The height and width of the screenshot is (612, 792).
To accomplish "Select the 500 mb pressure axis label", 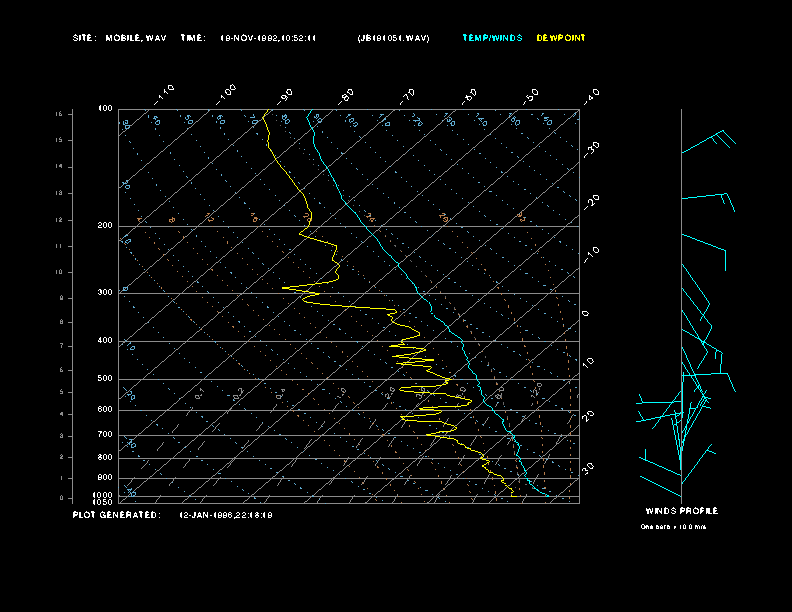I will pyautogui.click(x=105, y=379).
